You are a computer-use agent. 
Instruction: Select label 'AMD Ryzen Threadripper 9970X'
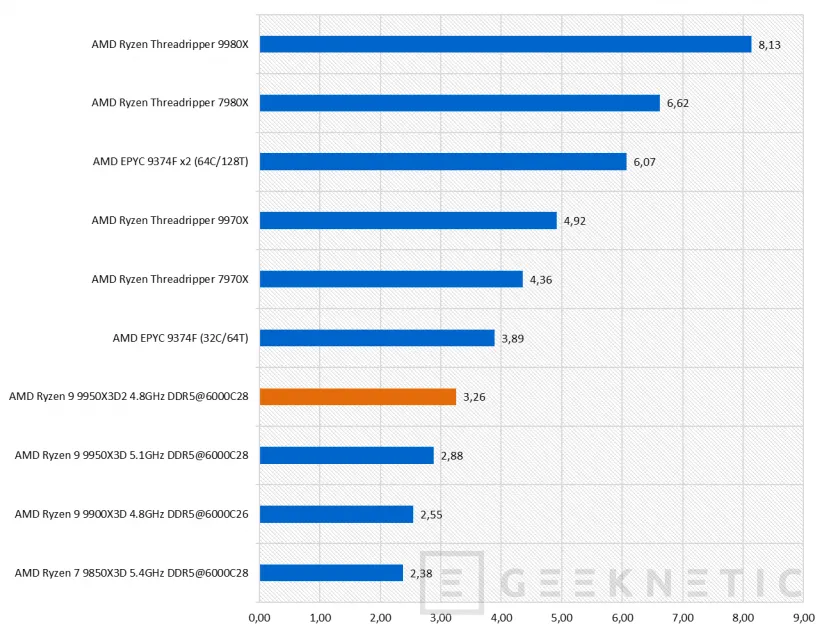click(170, 220)
